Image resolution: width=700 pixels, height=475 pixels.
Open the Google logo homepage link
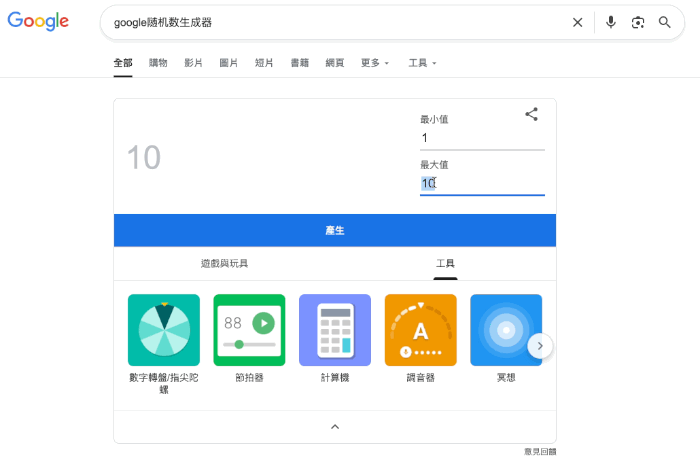point(38,21)
